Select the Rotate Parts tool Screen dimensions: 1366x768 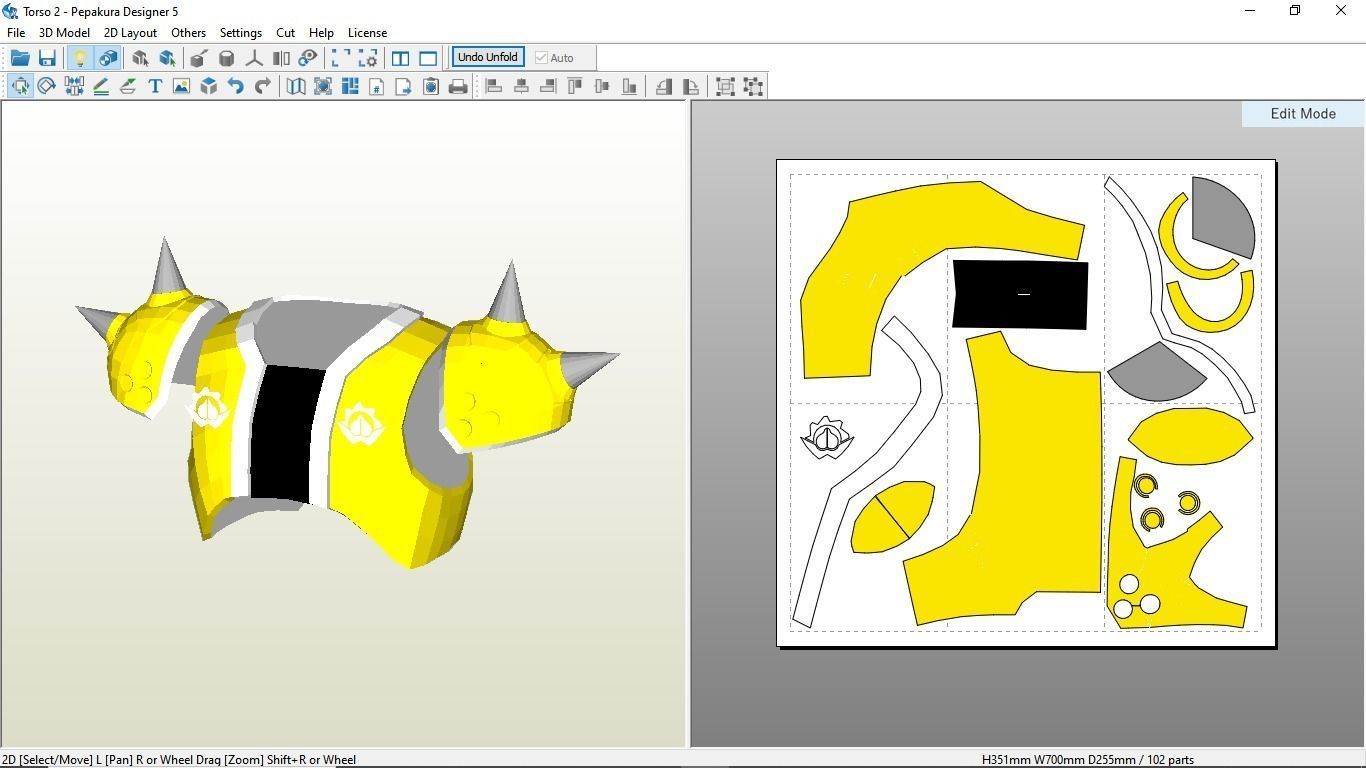47,87
